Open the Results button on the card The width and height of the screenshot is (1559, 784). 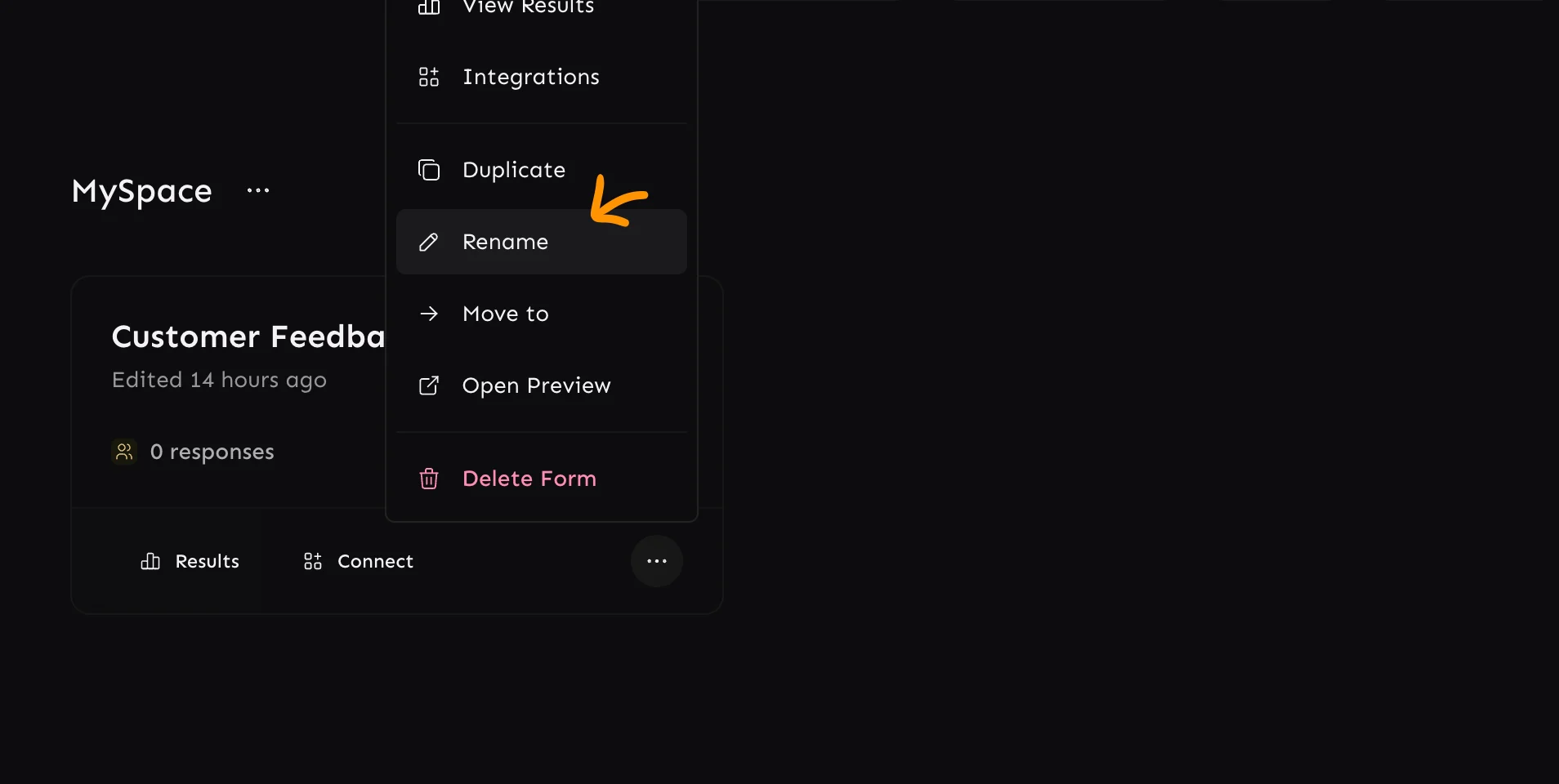pos(190,561)
